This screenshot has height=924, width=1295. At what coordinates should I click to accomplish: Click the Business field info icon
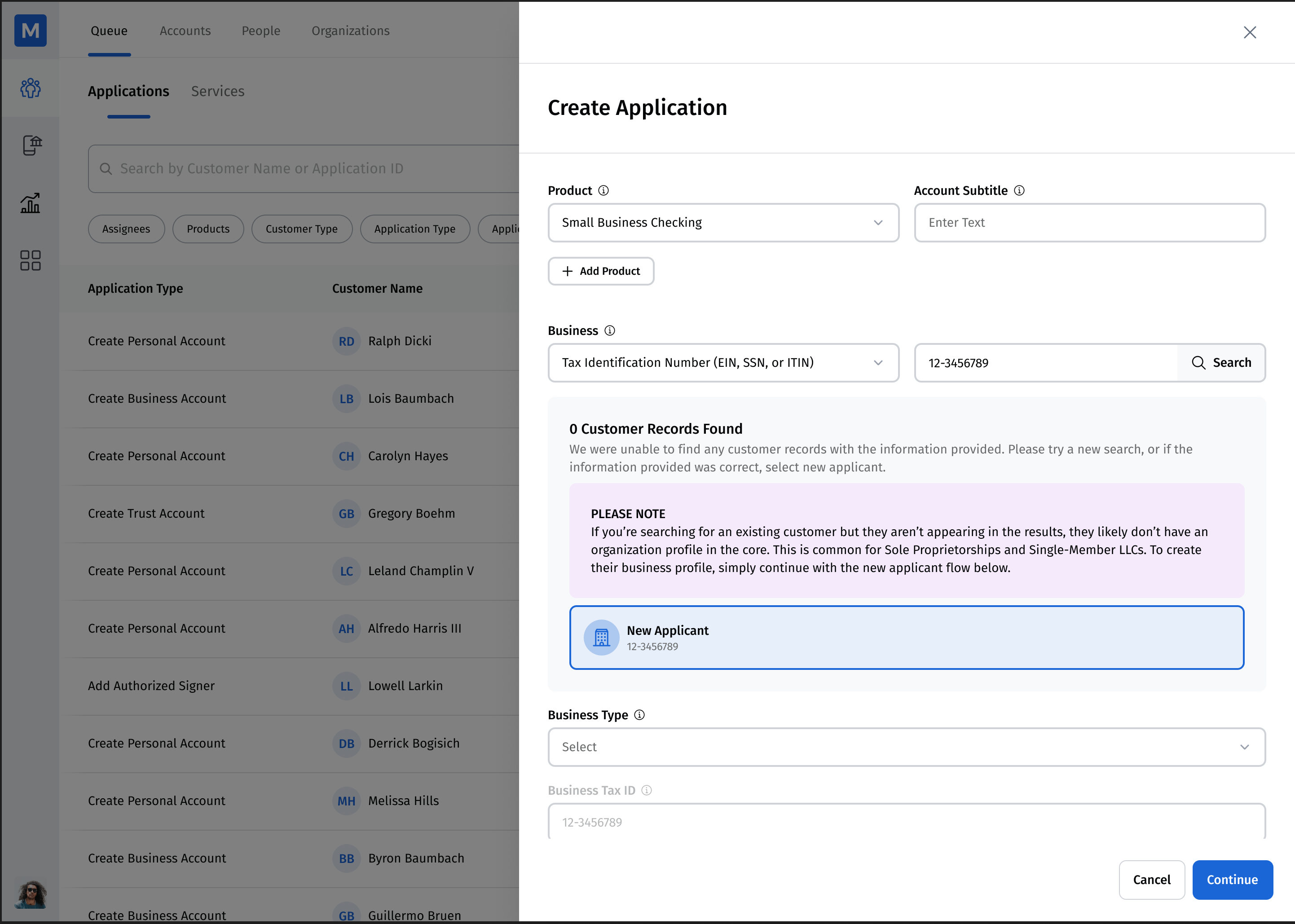[610, 330]
